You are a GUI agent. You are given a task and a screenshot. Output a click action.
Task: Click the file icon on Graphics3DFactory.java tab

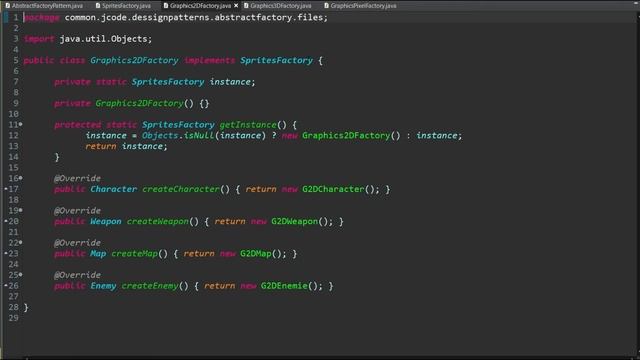click(x=246, y=6)
